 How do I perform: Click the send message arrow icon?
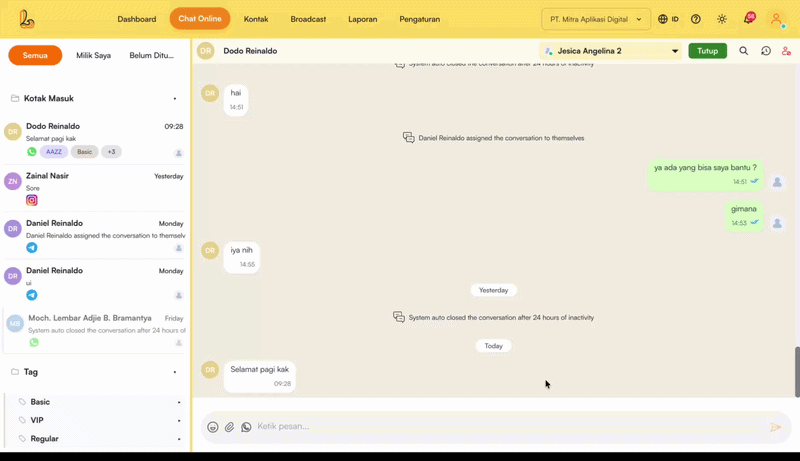775,427
